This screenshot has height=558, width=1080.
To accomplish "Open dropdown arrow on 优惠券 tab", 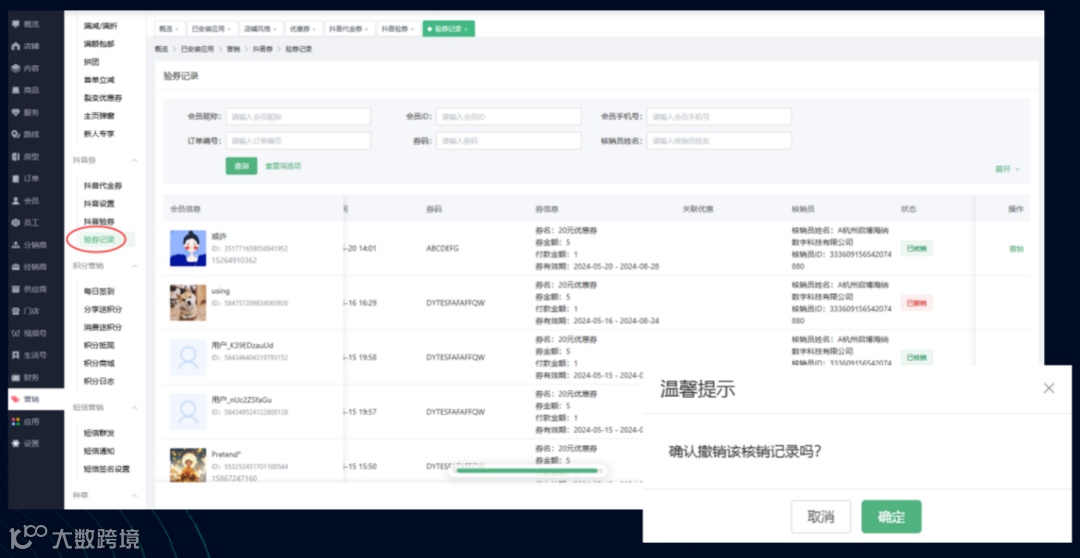I will pos(315,29).
